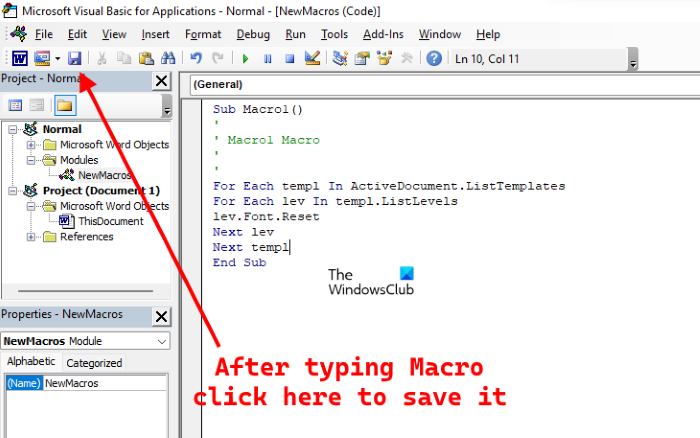
Task: Open the File menu
Action: pos(44,34)
